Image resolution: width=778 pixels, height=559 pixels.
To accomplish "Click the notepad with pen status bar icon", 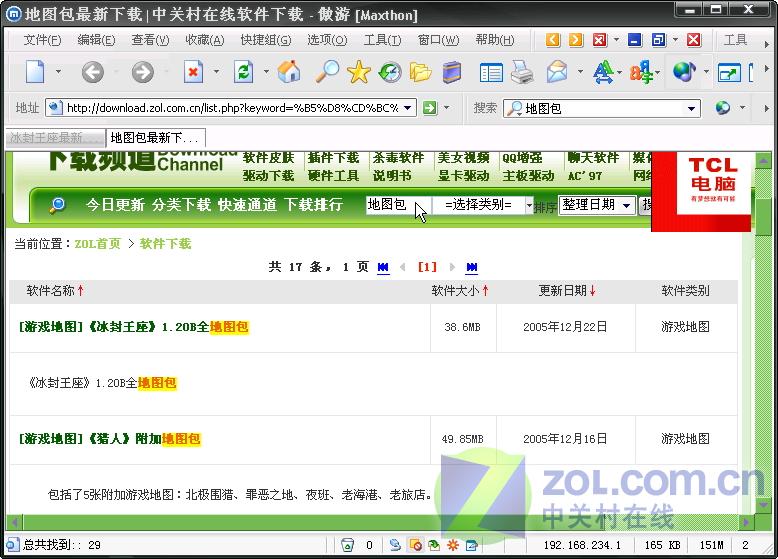I will [x=471, y=545].
